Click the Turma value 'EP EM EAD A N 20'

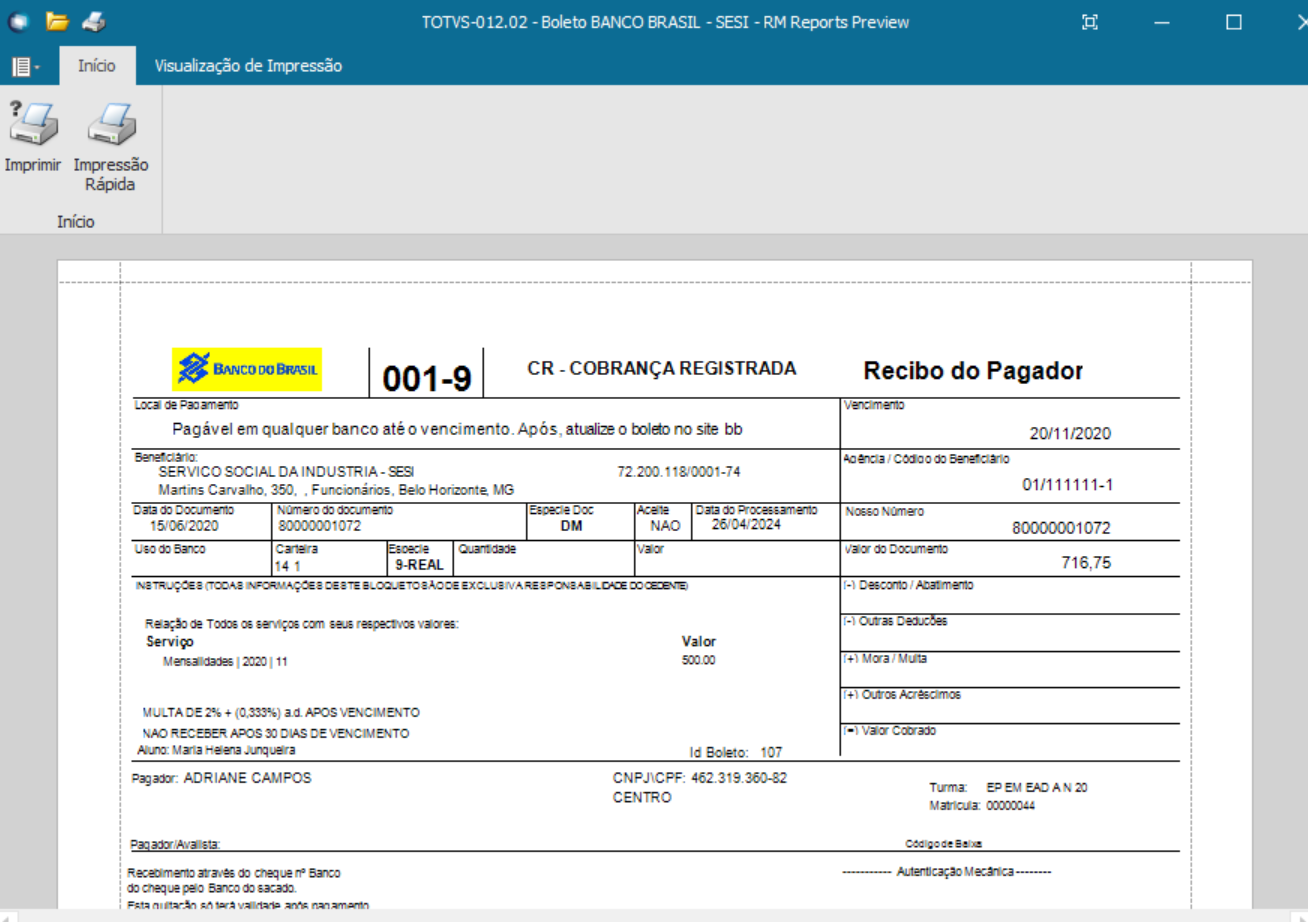click(1037, 787)
